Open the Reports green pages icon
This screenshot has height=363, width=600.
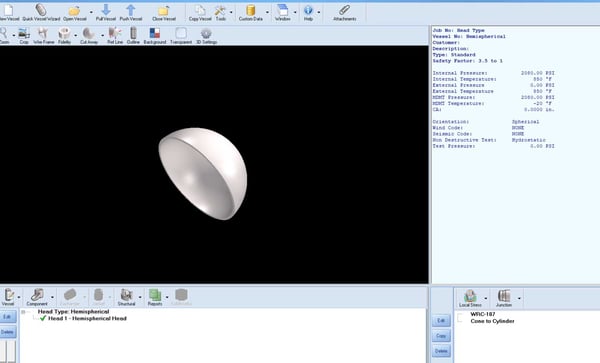click(x=155, y=297)
